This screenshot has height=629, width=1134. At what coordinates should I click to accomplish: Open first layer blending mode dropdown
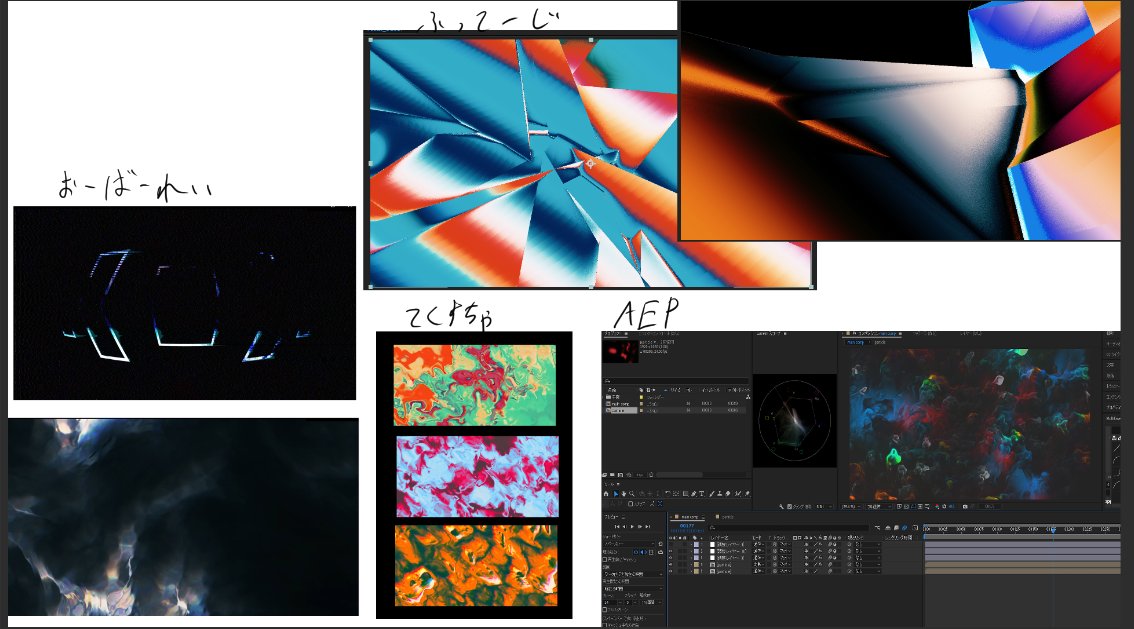pos(759,544)
